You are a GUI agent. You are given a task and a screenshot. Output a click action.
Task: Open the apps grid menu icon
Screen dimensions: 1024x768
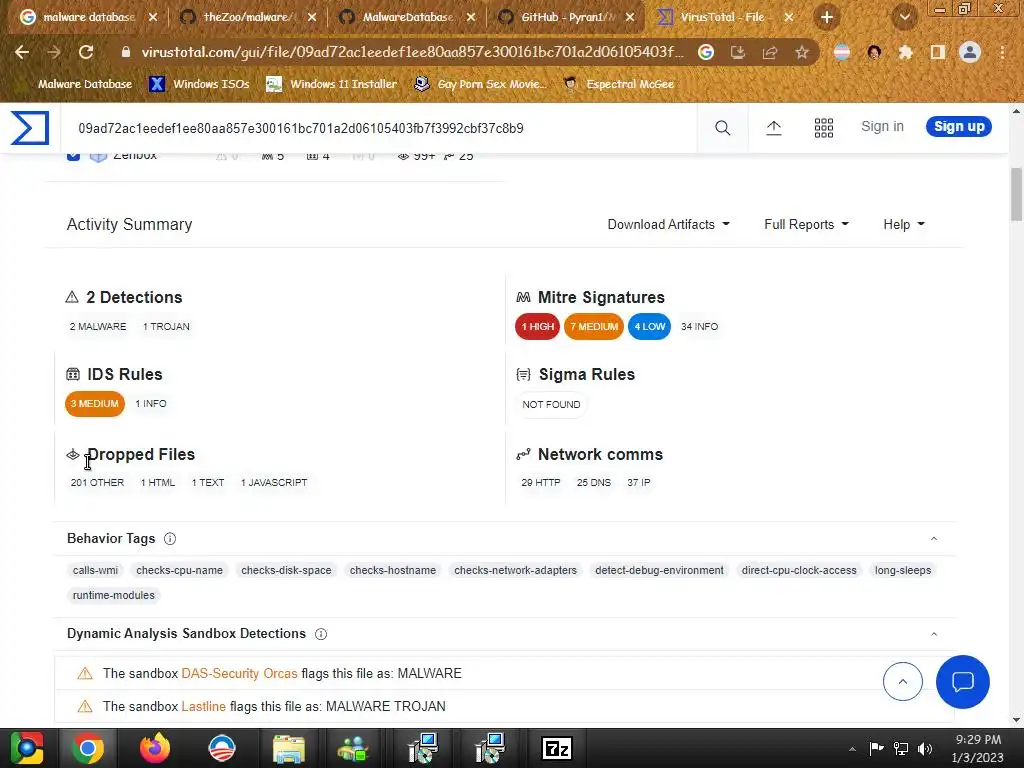[824, 128]
